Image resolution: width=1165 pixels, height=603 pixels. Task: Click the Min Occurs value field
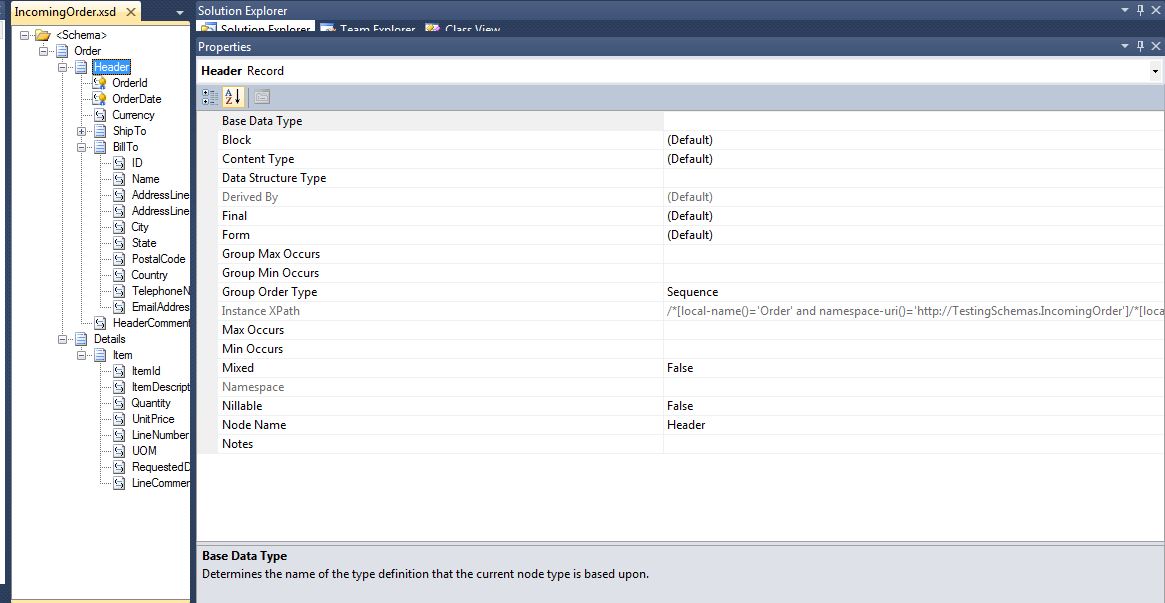coord(914,349)
